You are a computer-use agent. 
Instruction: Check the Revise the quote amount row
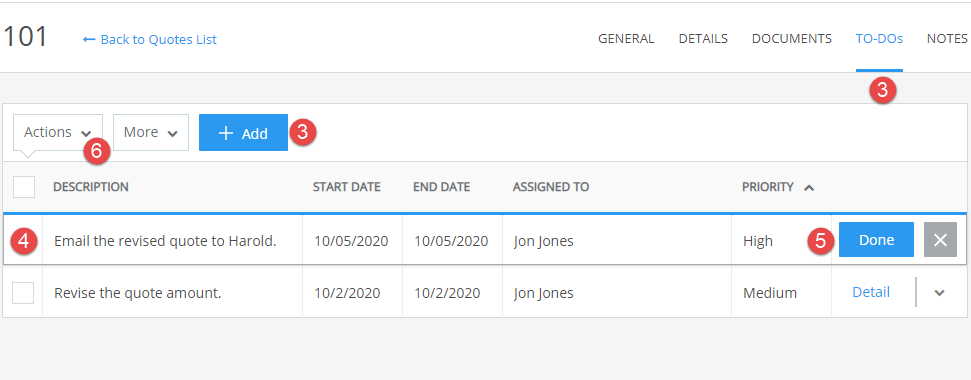click(24, 293)
